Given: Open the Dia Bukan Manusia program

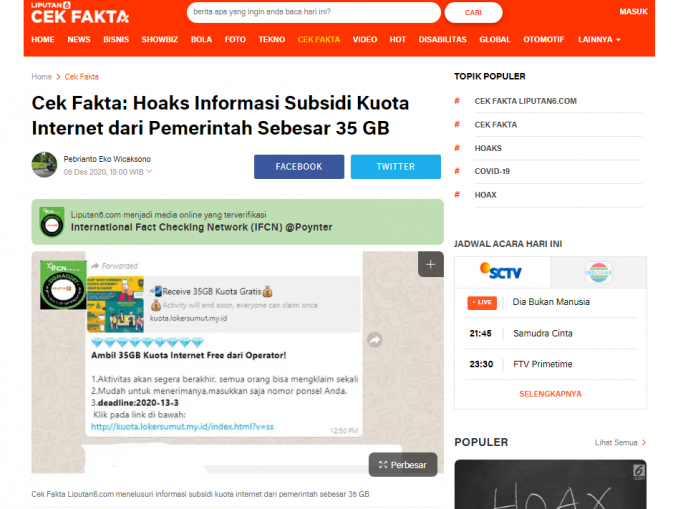Looking at the screenshot, I should point(551,302).
